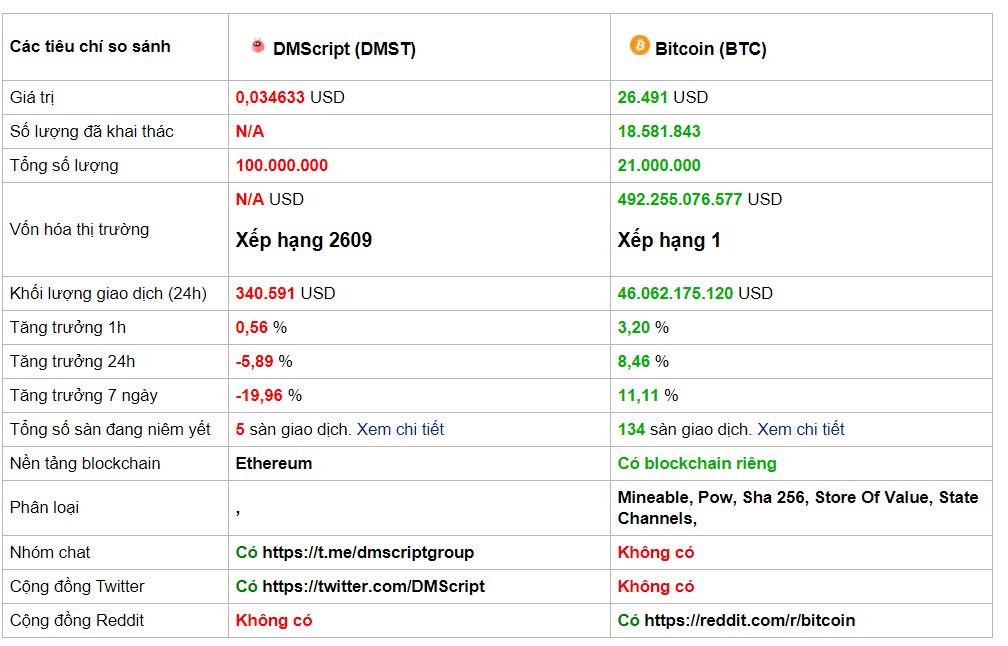Click the Có blockchain riêng text

(x=697, y=463)
